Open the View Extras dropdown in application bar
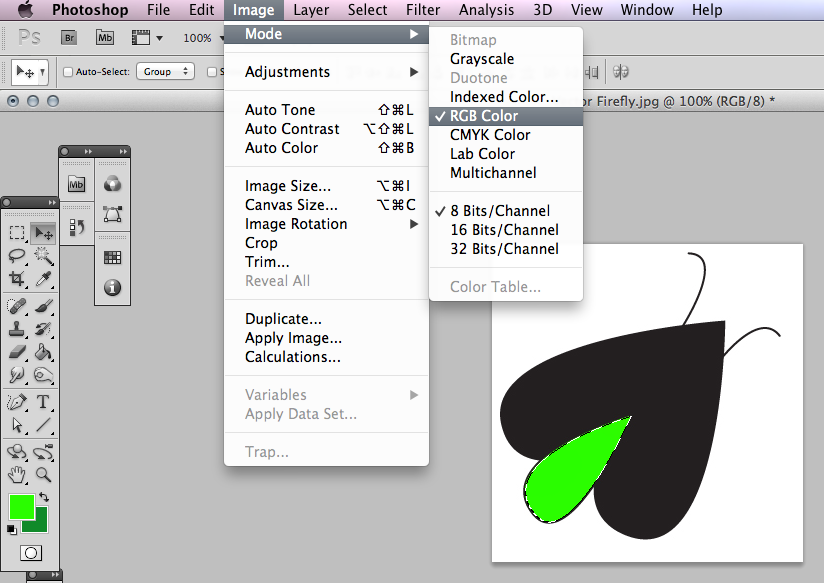The image size is (824, 583). tap(147, 37)
